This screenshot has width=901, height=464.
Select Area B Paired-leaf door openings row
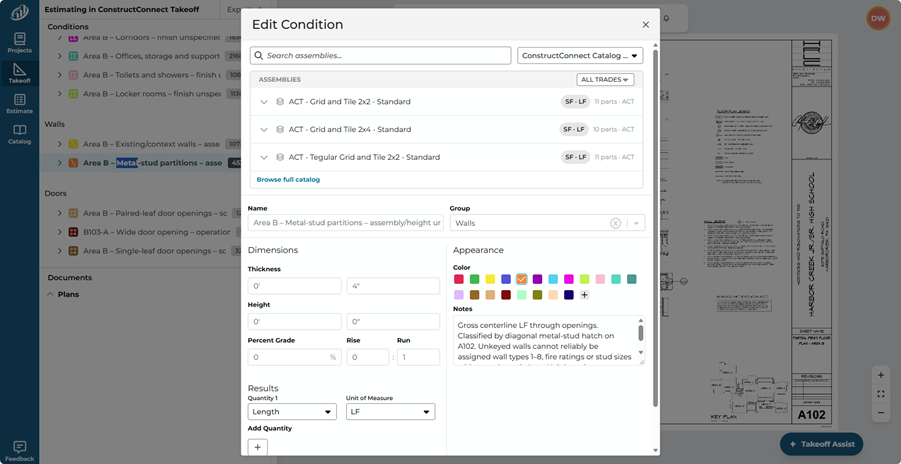pos(140,213)
